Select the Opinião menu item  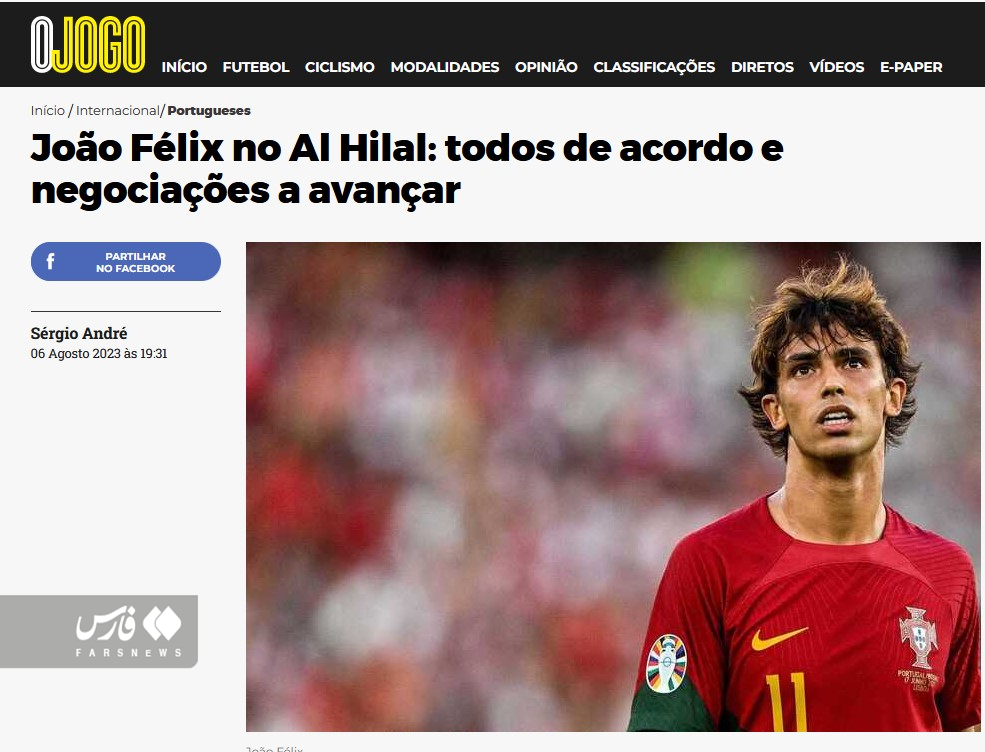pos(546,67)
